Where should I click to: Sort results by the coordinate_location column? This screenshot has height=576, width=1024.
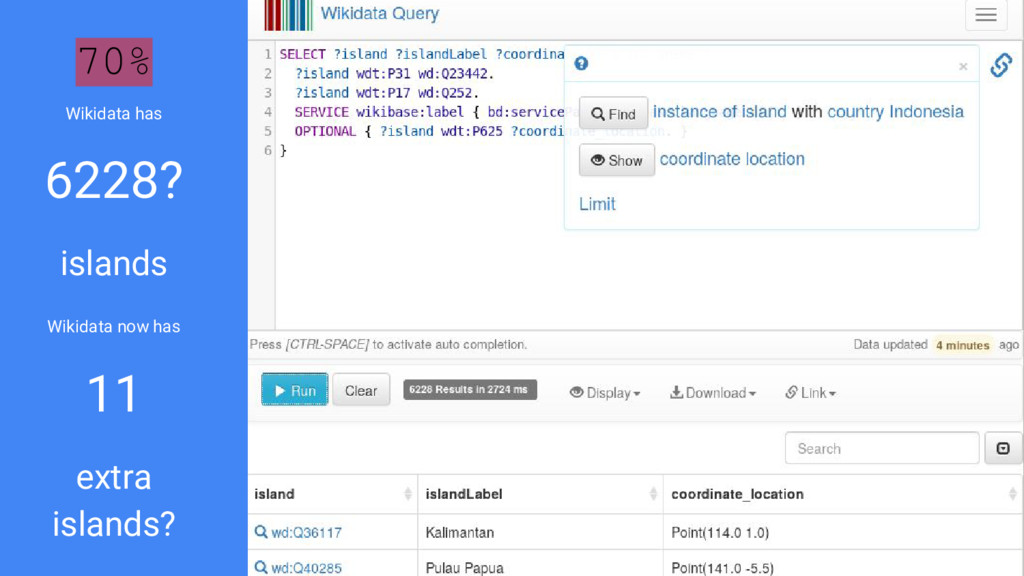coord(843,494)
